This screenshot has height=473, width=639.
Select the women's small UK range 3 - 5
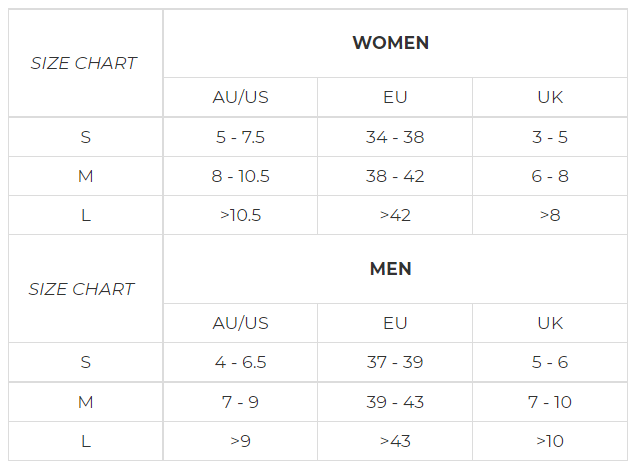550,137
